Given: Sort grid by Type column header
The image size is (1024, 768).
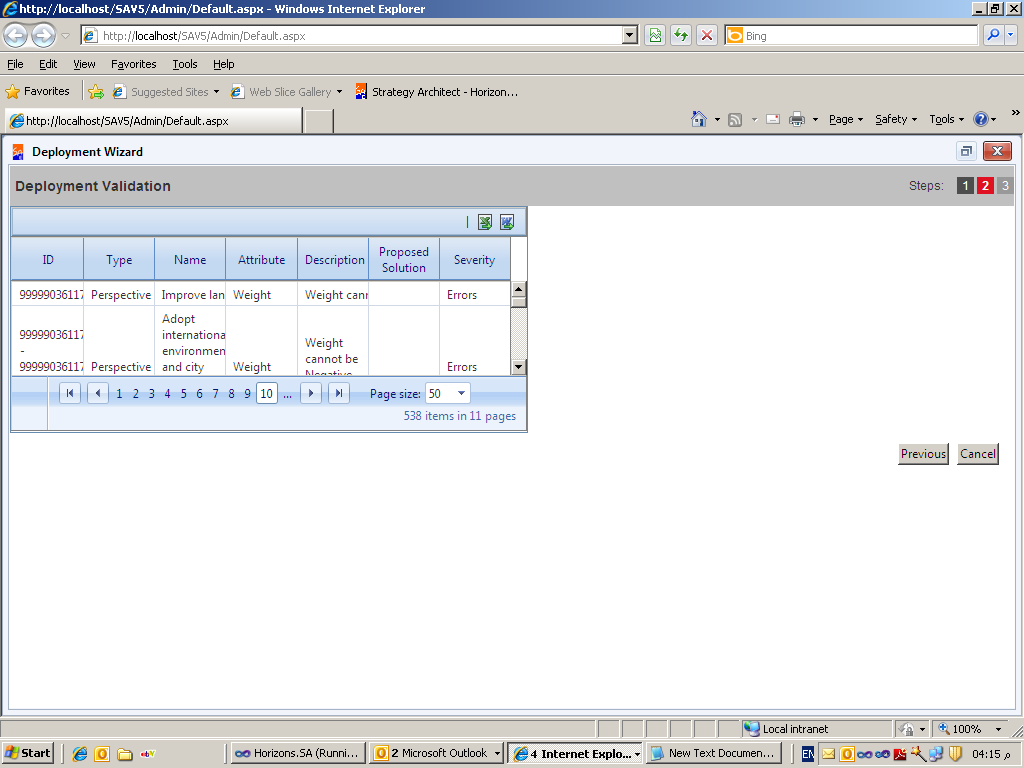Looking at the screenshot, I should pos(119,259).
